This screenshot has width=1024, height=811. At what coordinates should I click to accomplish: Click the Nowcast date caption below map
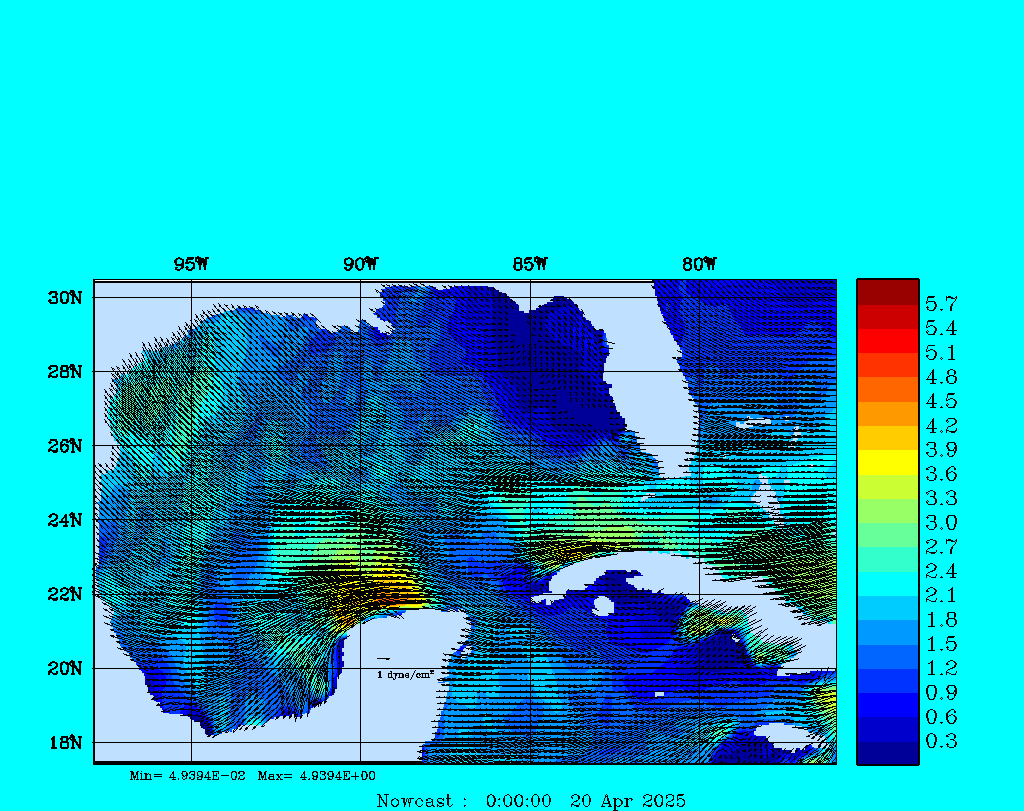(530, 801)
